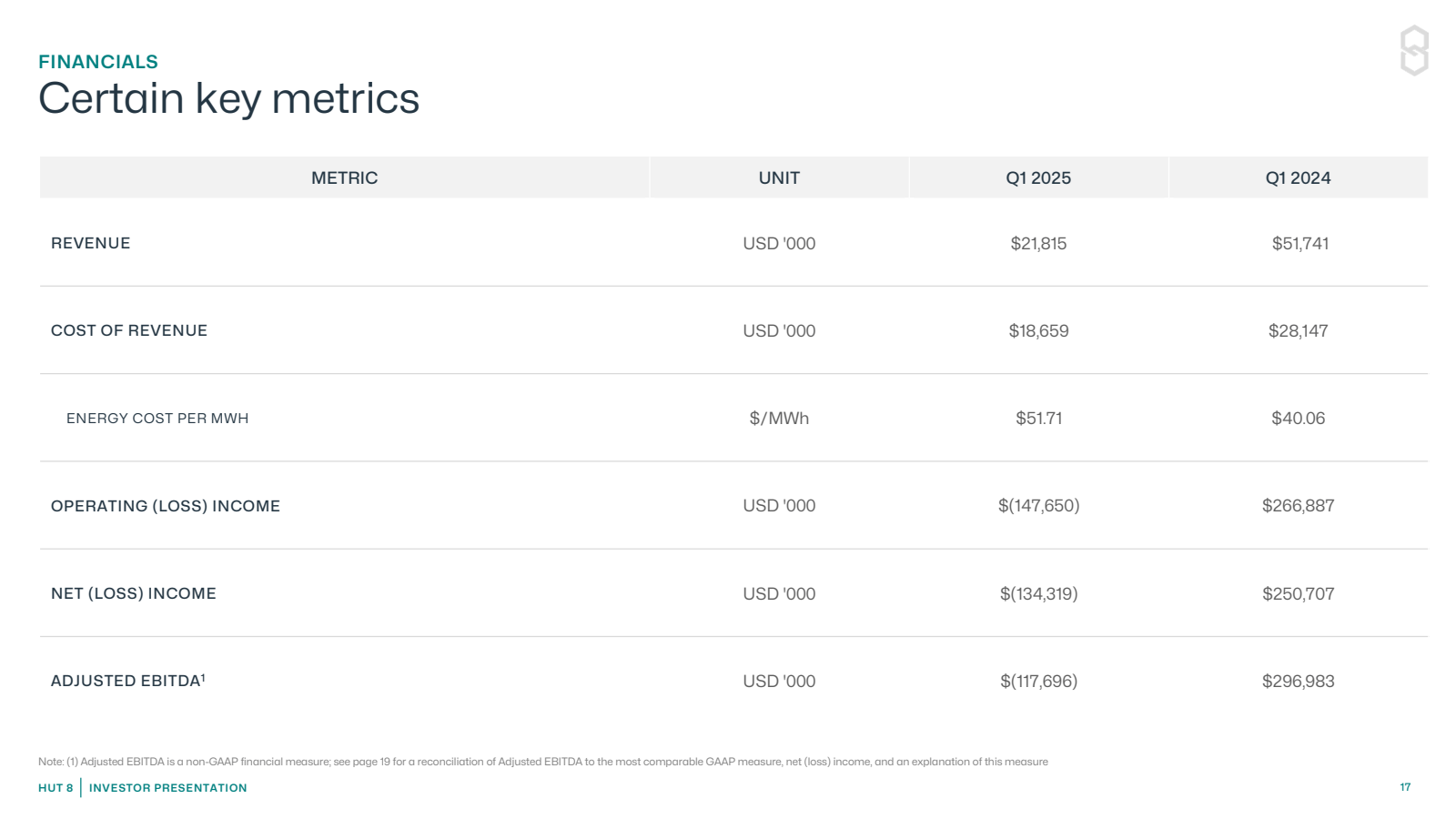Select cost value $18,659
1456x819 pixels.
[x=1038, y=330]
